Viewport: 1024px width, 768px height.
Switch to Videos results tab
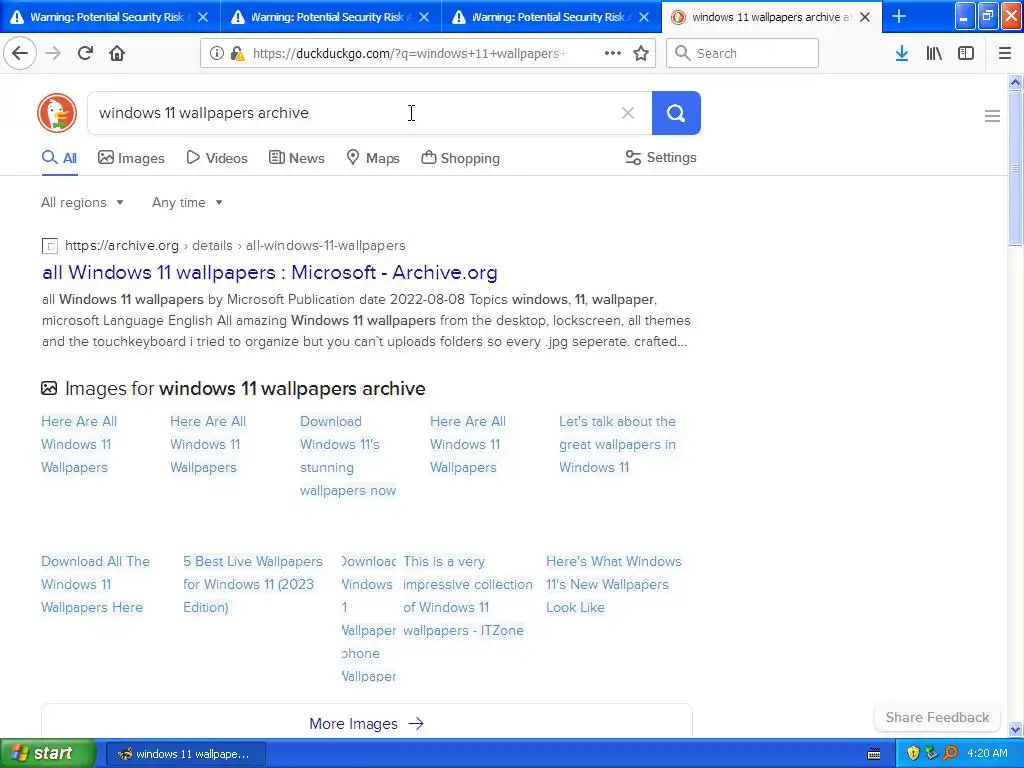point(217,158)
